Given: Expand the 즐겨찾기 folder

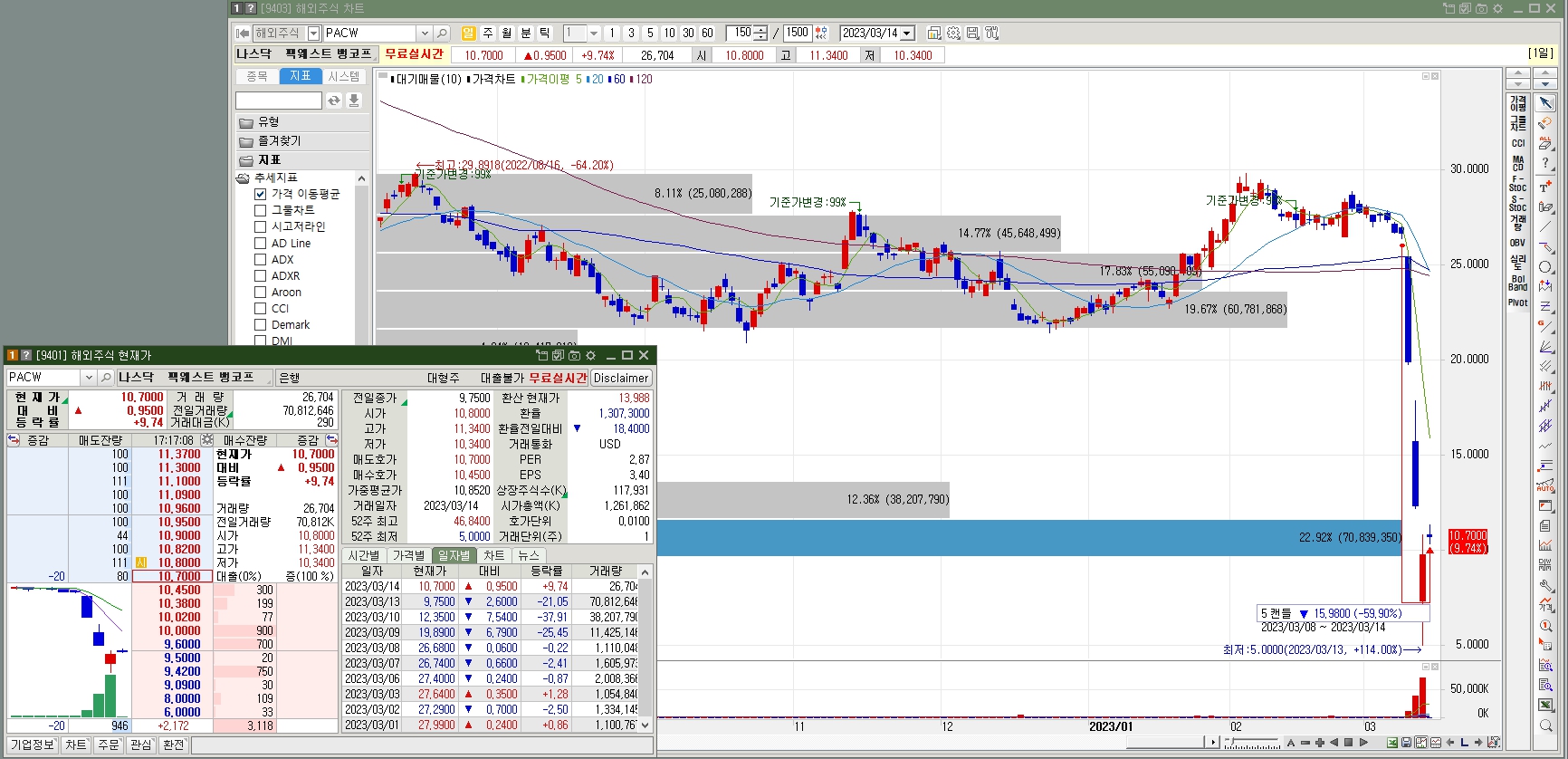Looking at the screenshot, I should tap(302, 141).
